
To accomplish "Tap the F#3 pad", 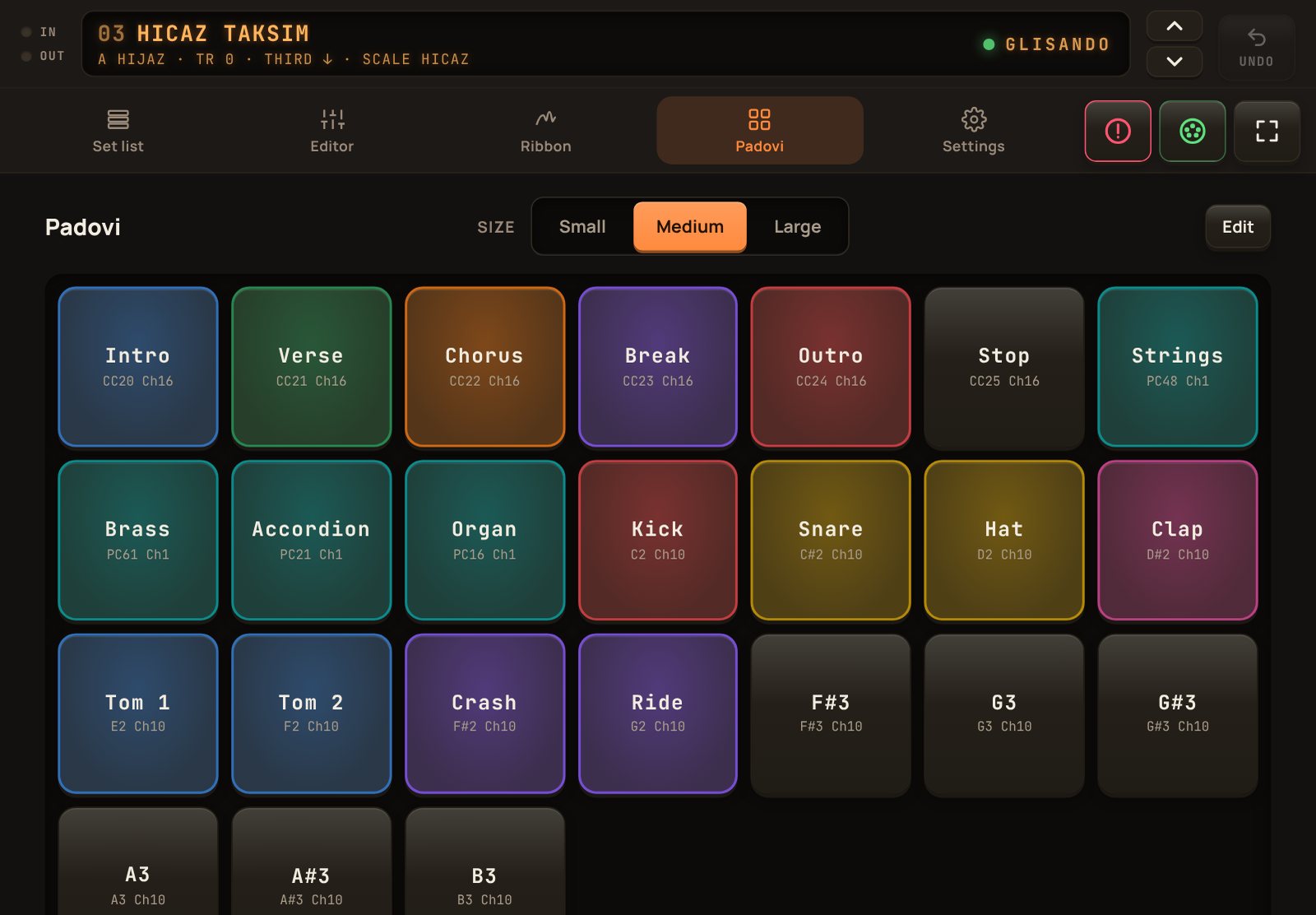I will (831, 713).
